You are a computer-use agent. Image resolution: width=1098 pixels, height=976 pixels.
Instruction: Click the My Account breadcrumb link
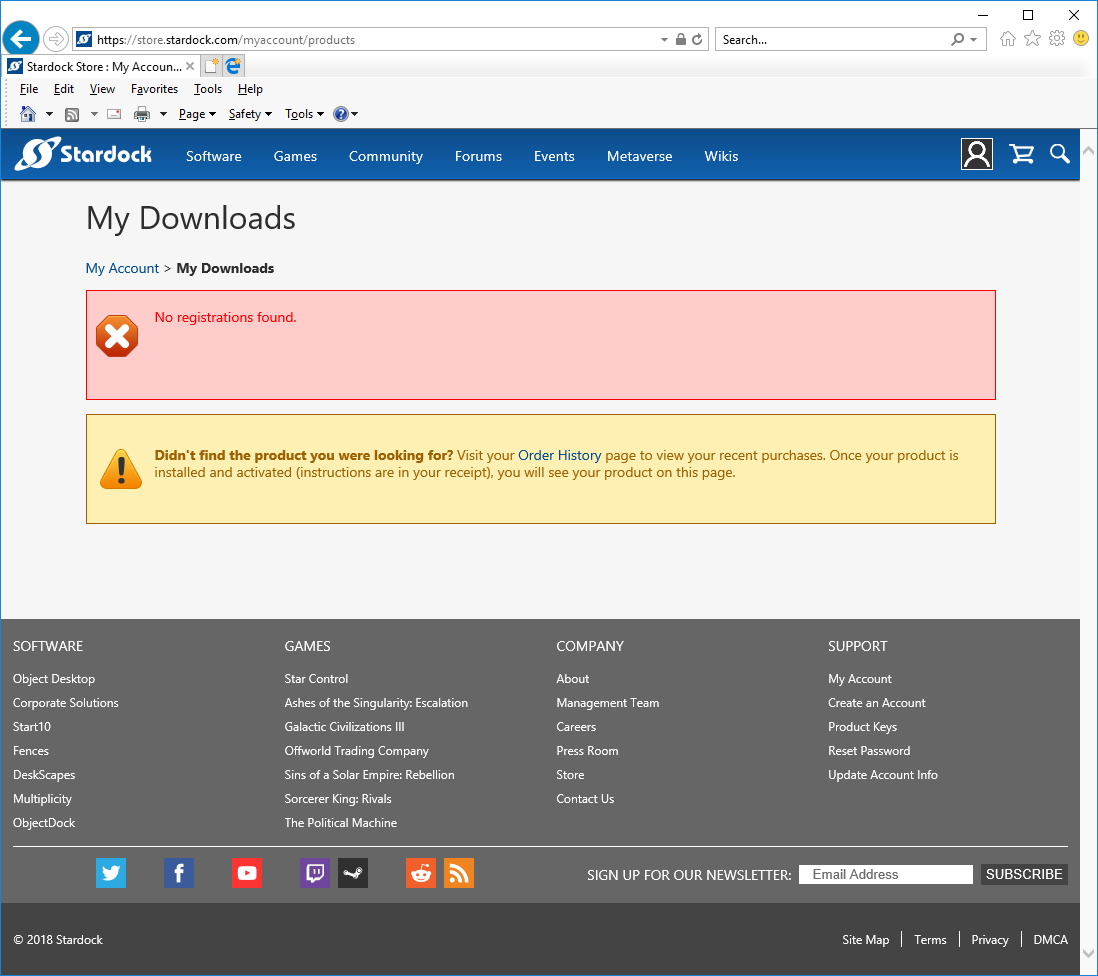(x=122, y=268)
